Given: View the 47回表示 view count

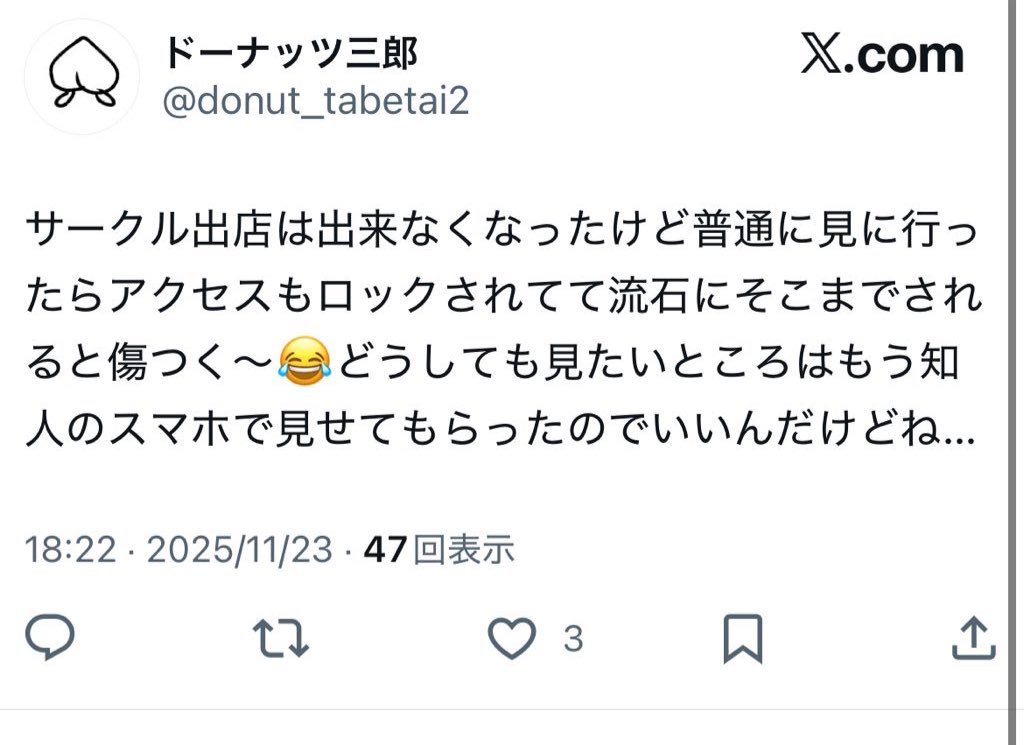Looking at the screenshot, I should [439, 549].
